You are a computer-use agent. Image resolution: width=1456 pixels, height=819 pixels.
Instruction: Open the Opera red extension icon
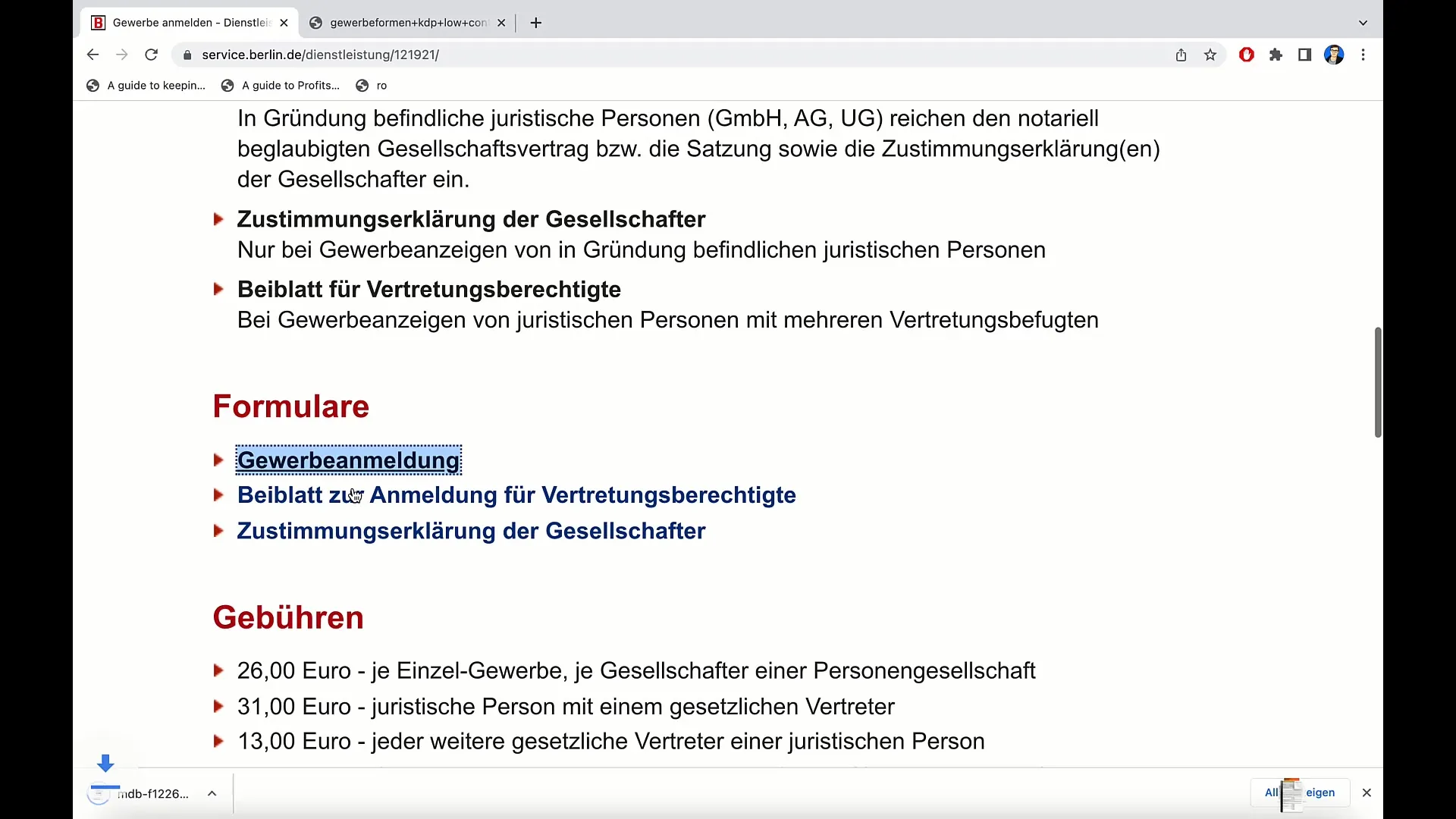point(1247,55)
